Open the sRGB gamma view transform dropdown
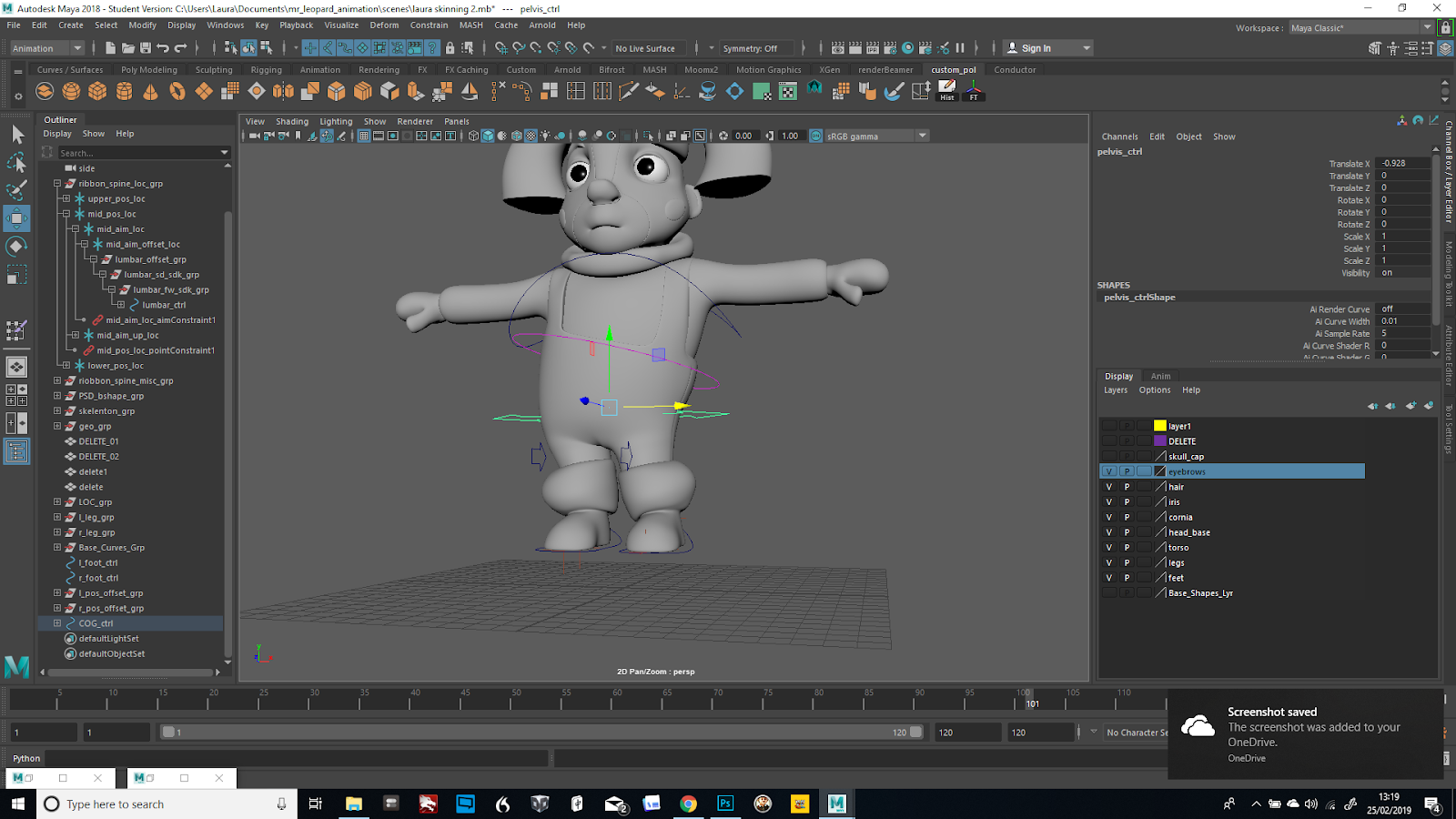This screenshot has width=1456, height=819. point(877,136)
